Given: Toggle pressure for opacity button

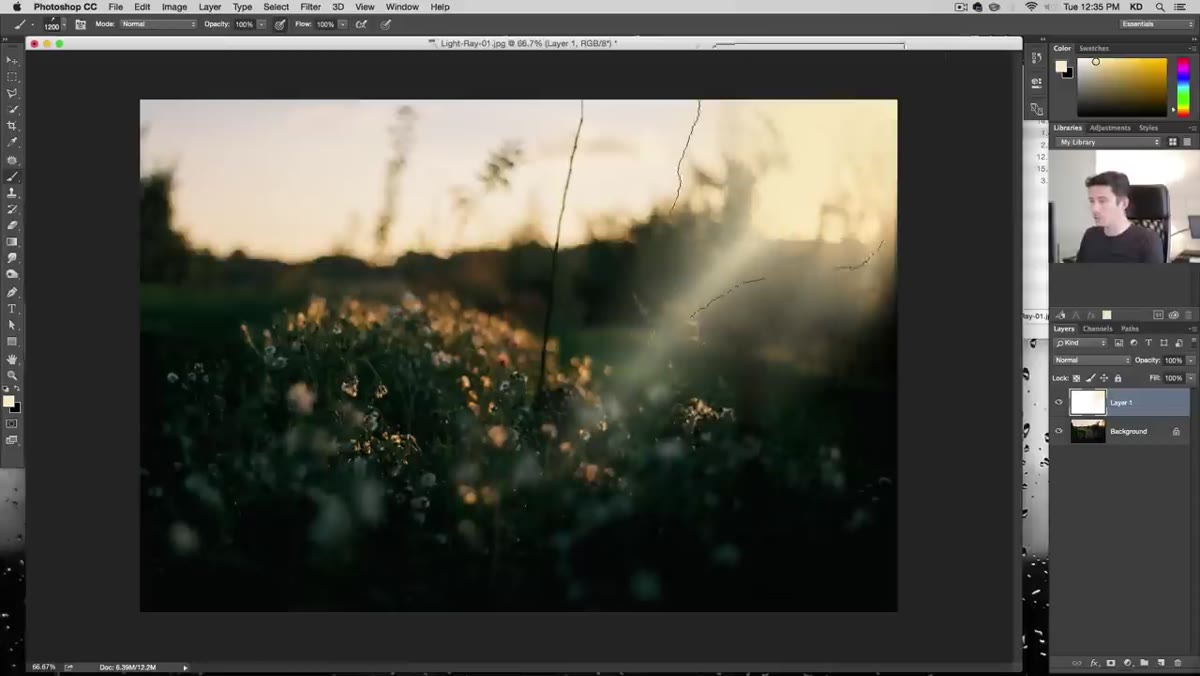Looking at the screenshot, I should (x=279, y=24).
